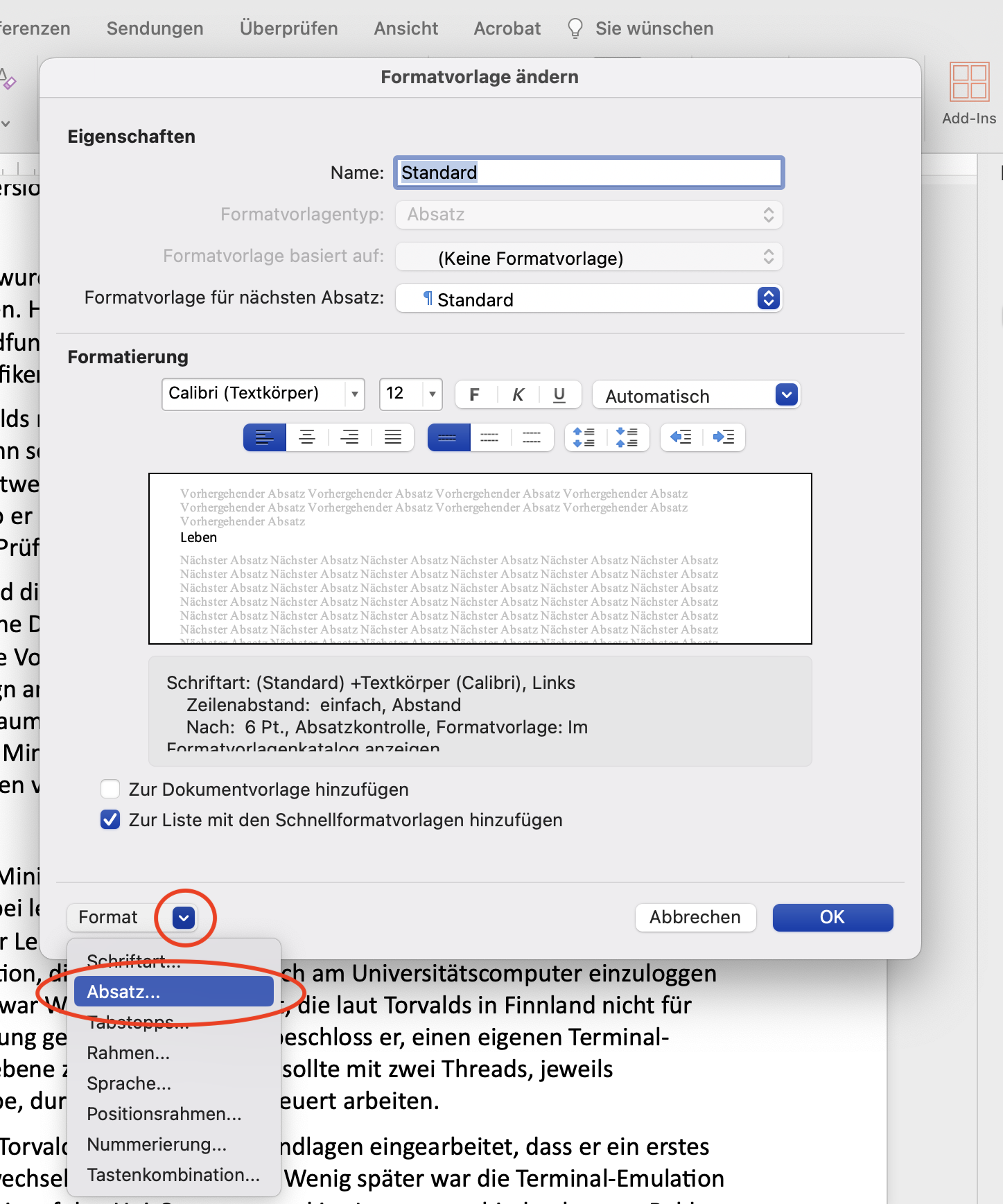
Task: Uncheck Zur Liste mit den Schnellformatvorlagen hinzufügen
Action: coord(110,820)
